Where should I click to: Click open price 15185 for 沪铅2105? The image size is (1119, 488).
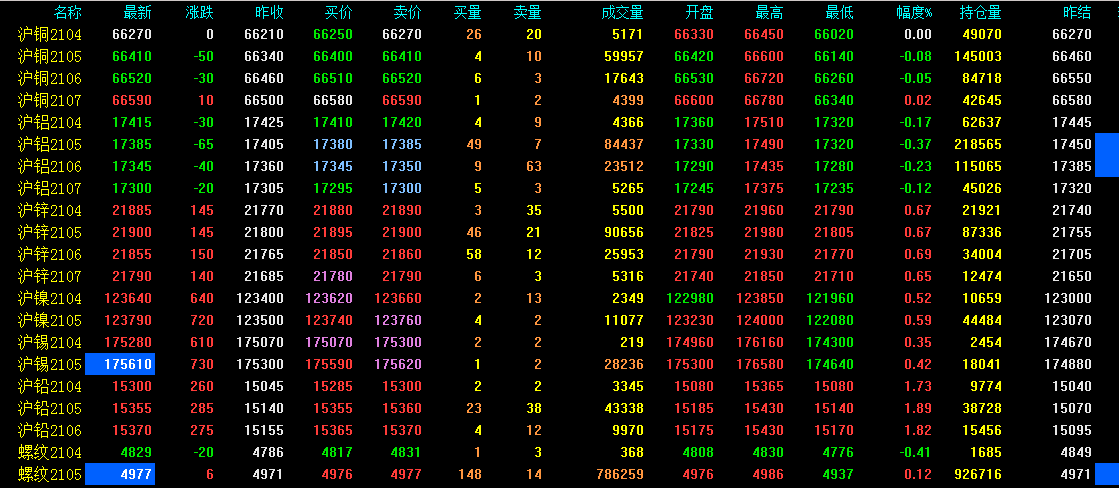pyautogui.click(x=694, y=410)
